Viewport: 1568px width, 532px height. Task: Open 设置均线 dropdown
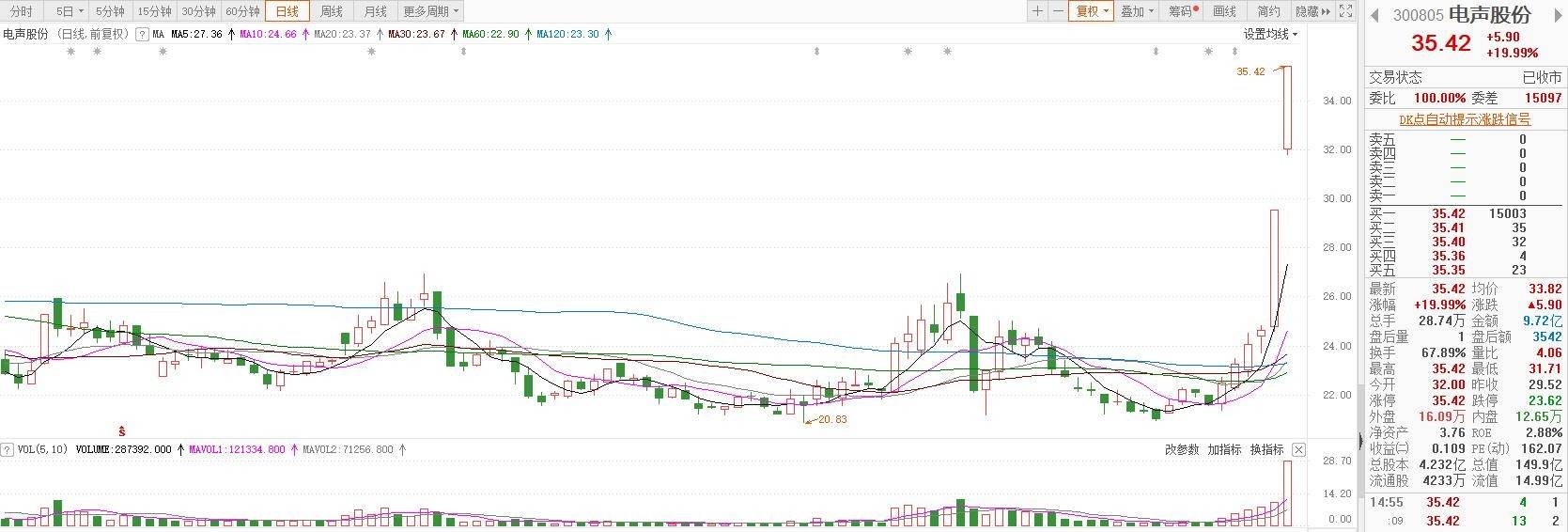coord(1271,34)
